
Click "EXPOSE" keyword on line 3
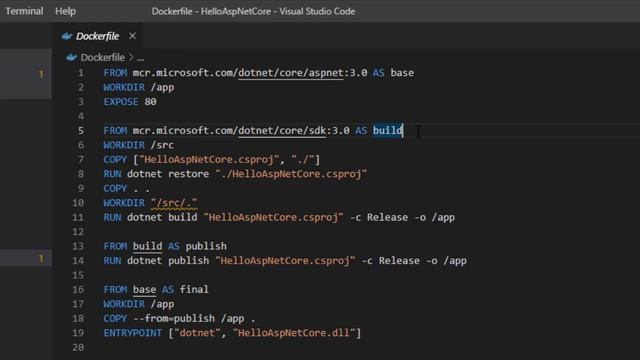point(121,102)
